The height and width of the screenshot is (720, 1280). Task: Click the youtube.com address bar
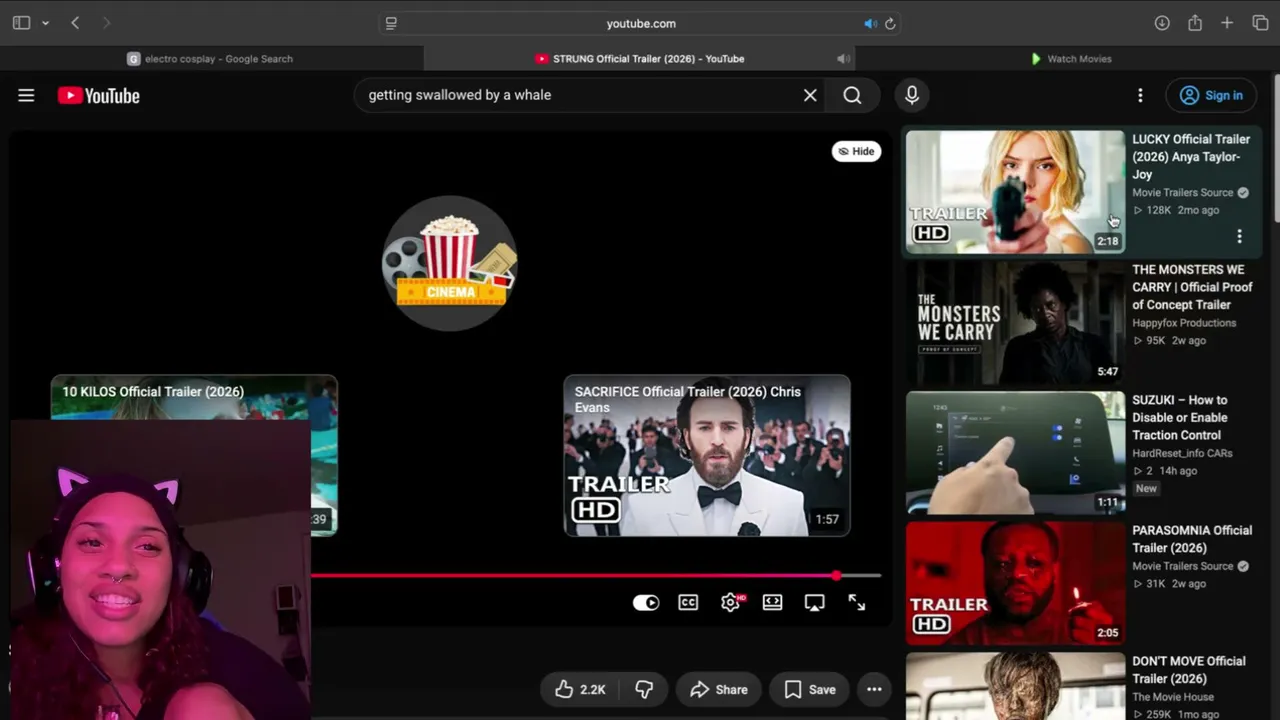(x=640, y=23)
